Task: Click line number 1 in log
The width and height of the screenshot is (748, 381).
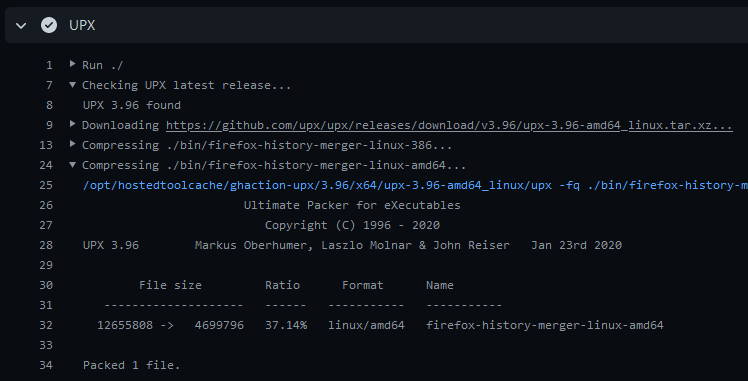Action: coord(49,65)
